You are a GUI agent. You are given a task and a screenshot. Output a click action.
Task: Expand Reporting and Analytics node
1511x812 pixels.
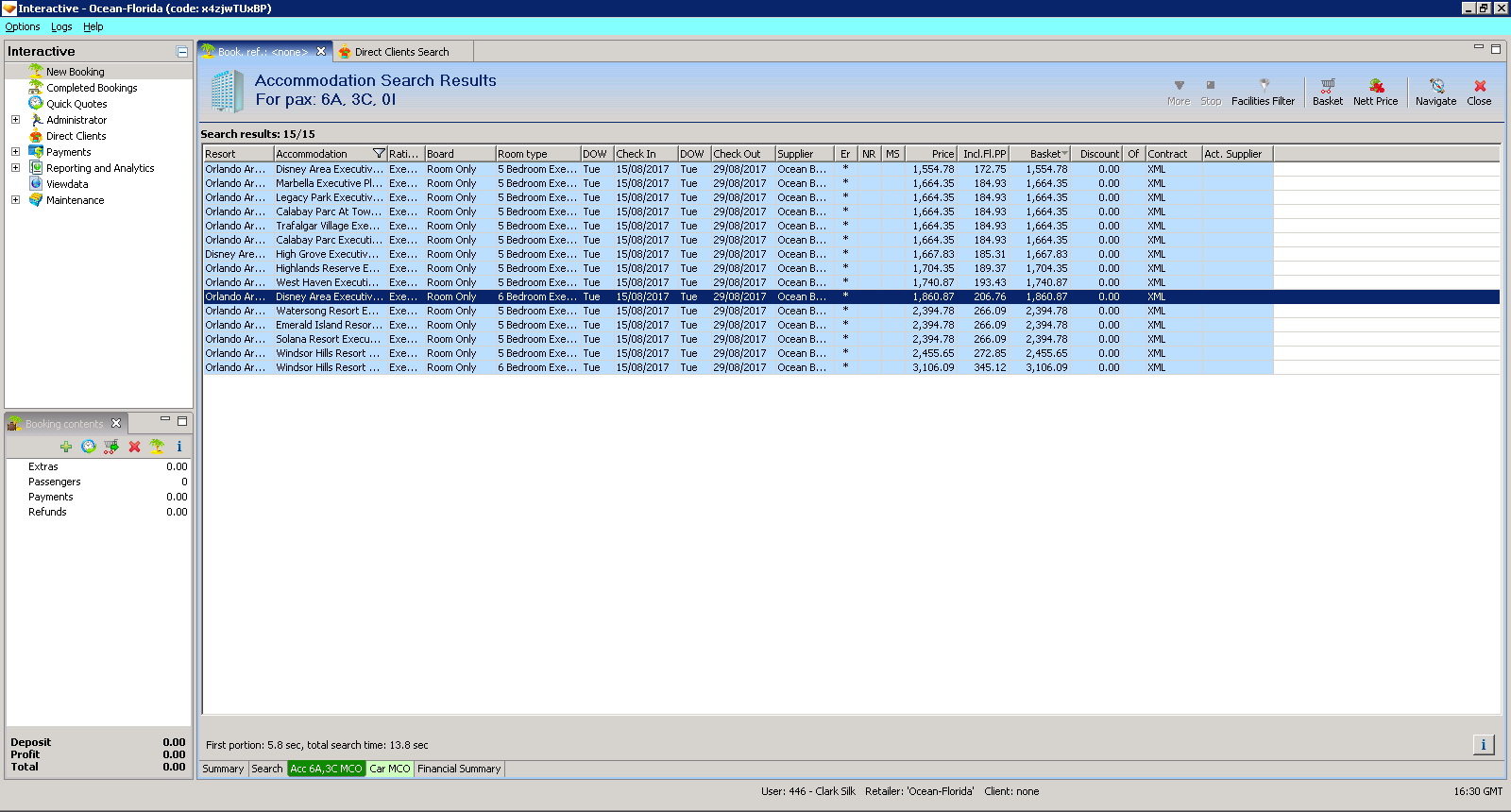click(15, 168)
